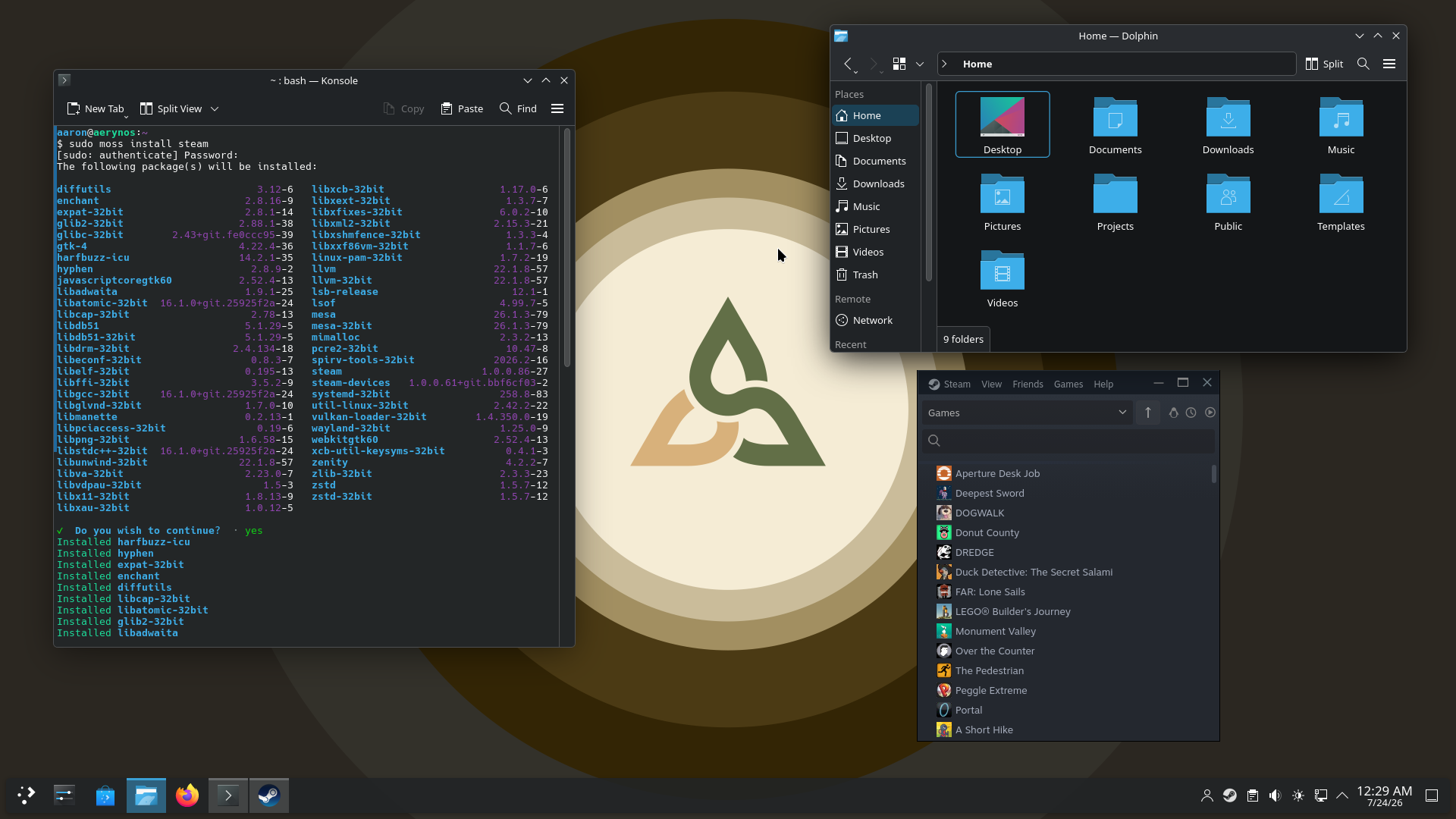Viewport: 1456px width, 819px height.
Task: Expand the Games collection dropdown in Steam
Action: point(1028,413)
